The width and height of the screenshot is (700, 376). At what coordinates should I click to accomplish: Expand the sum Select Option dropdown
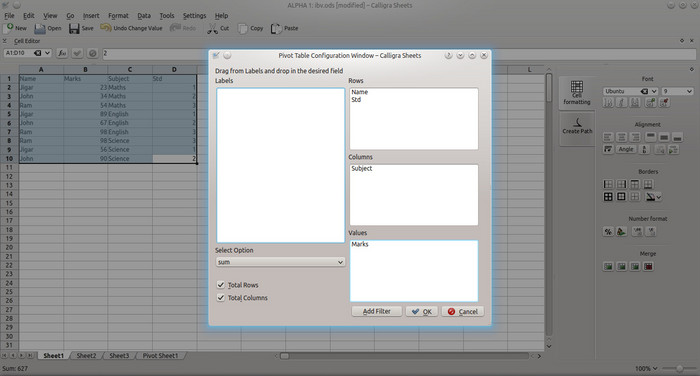click(280, 262)
